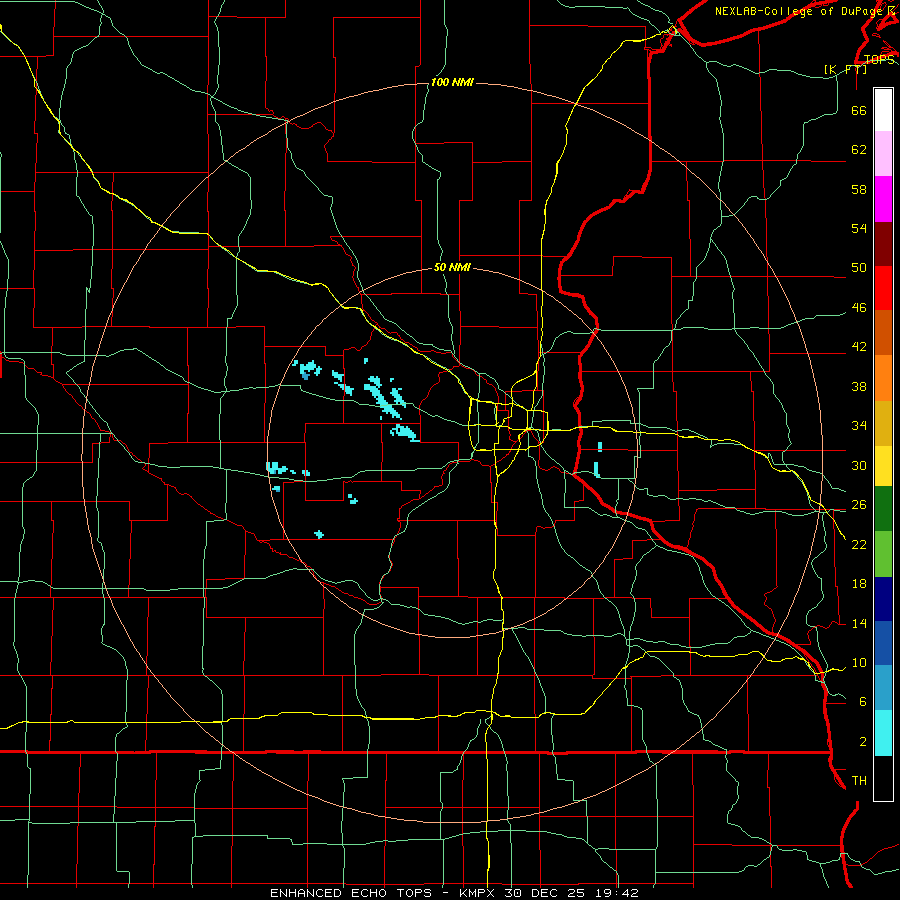Click legend value "50"
Screen dimensions: 900x900
(859, 268)
